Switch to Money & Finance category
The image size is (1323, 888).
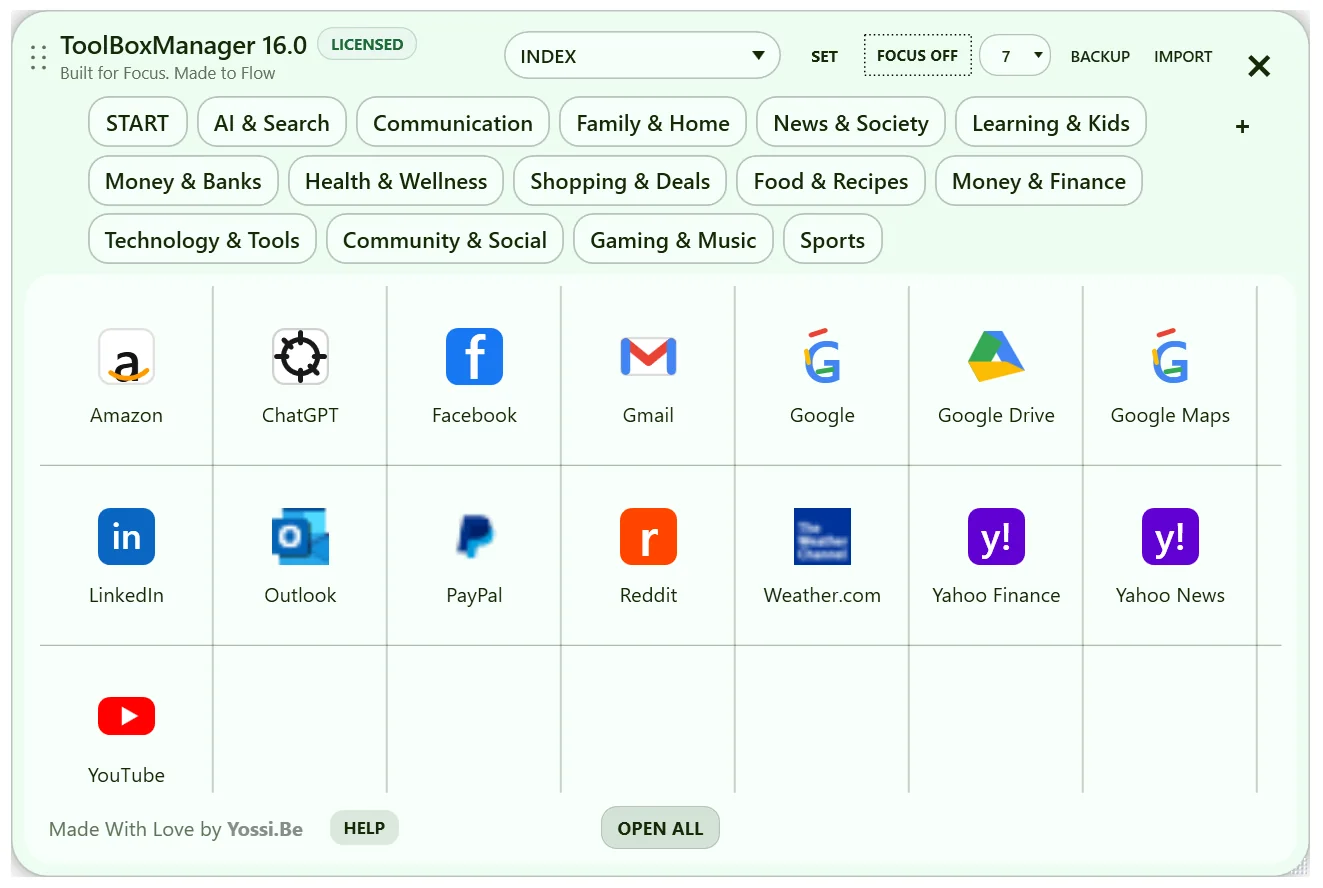1039,181
